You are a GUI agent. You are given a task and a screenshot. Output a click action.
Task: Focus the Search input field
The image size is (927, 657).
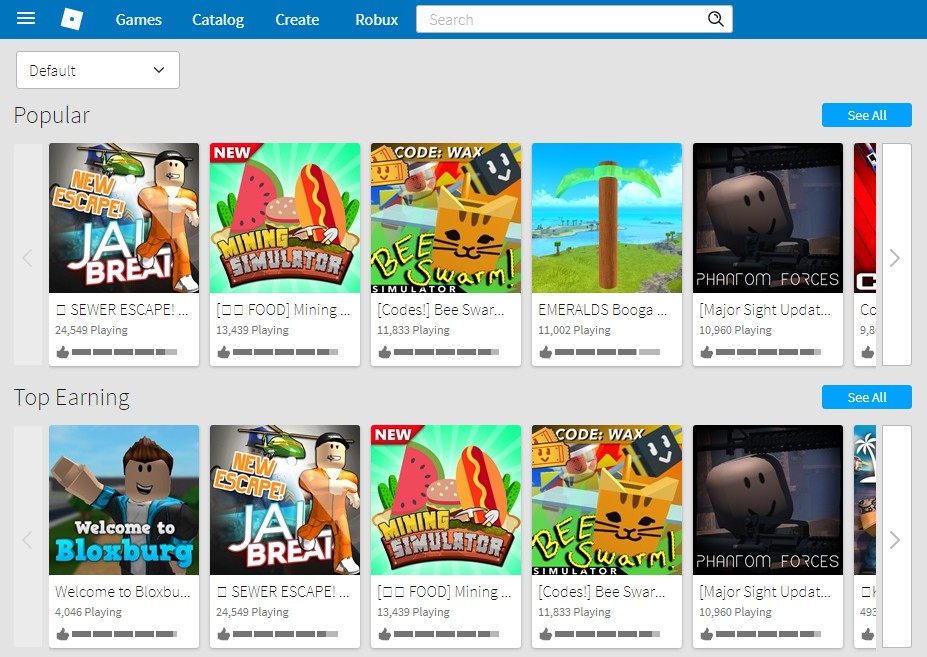point(574,19)
